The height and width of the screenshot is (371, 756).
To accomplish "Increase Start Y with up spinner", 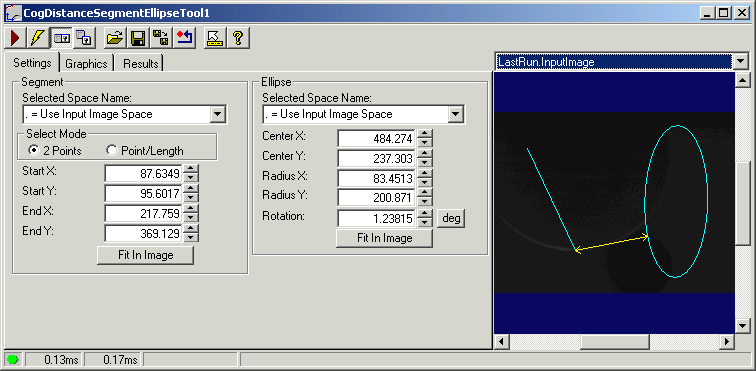I will pyautogui.click(x=191, y=189).
